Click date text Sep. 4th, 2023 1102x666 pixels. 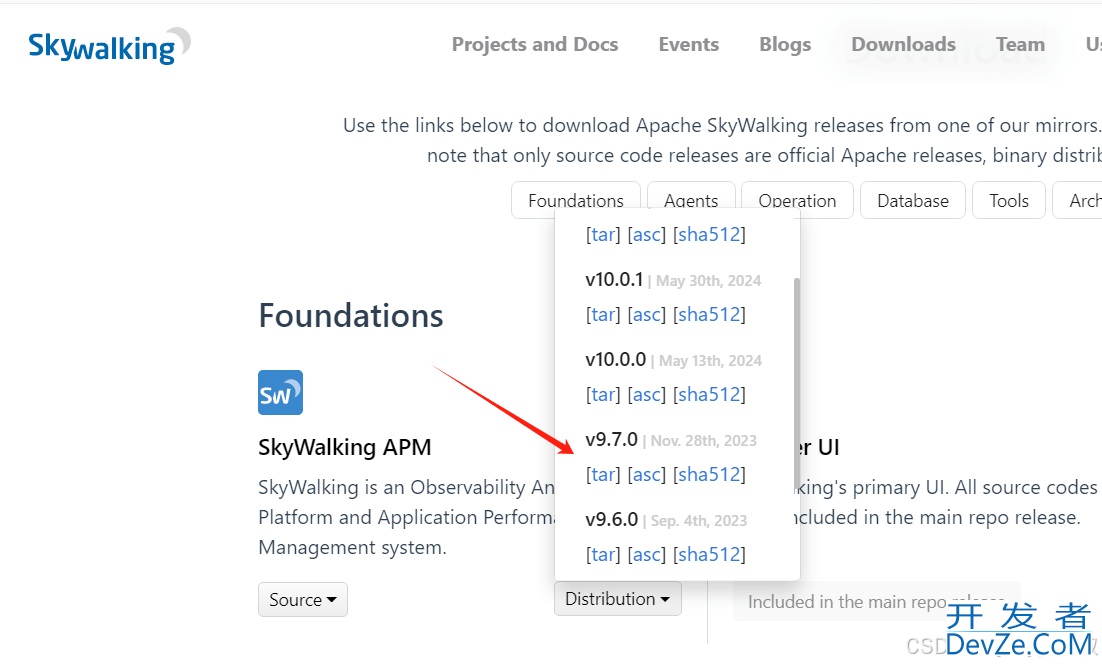[x=699, y=521]
